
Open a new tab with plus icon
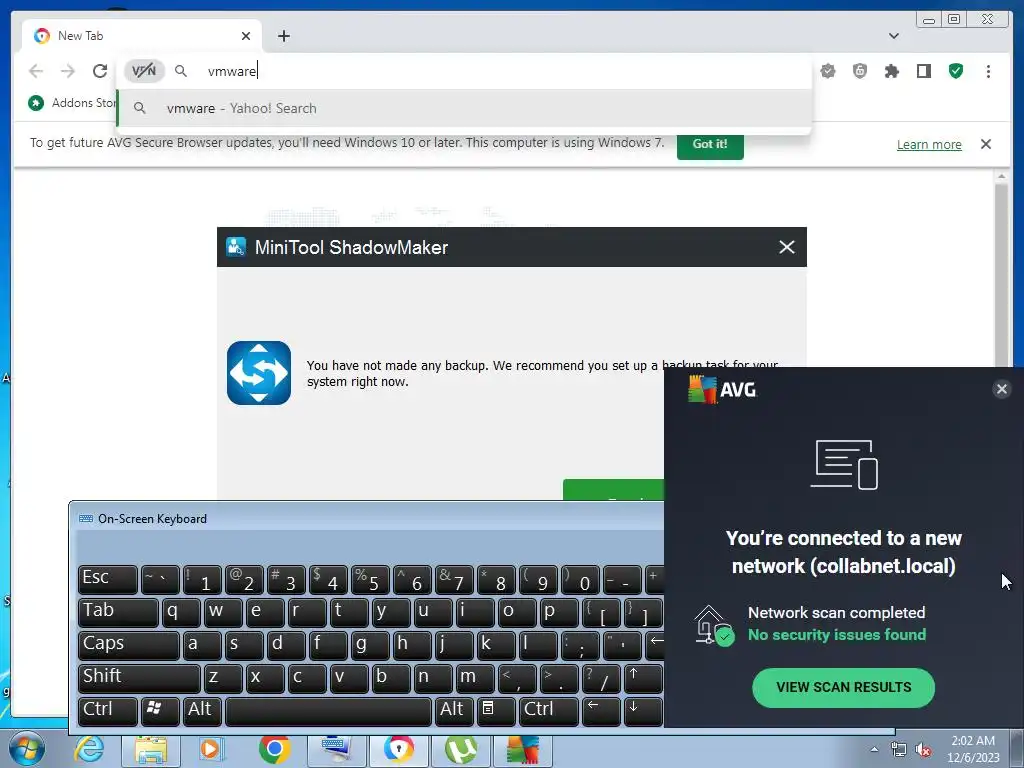click(283, 36)
